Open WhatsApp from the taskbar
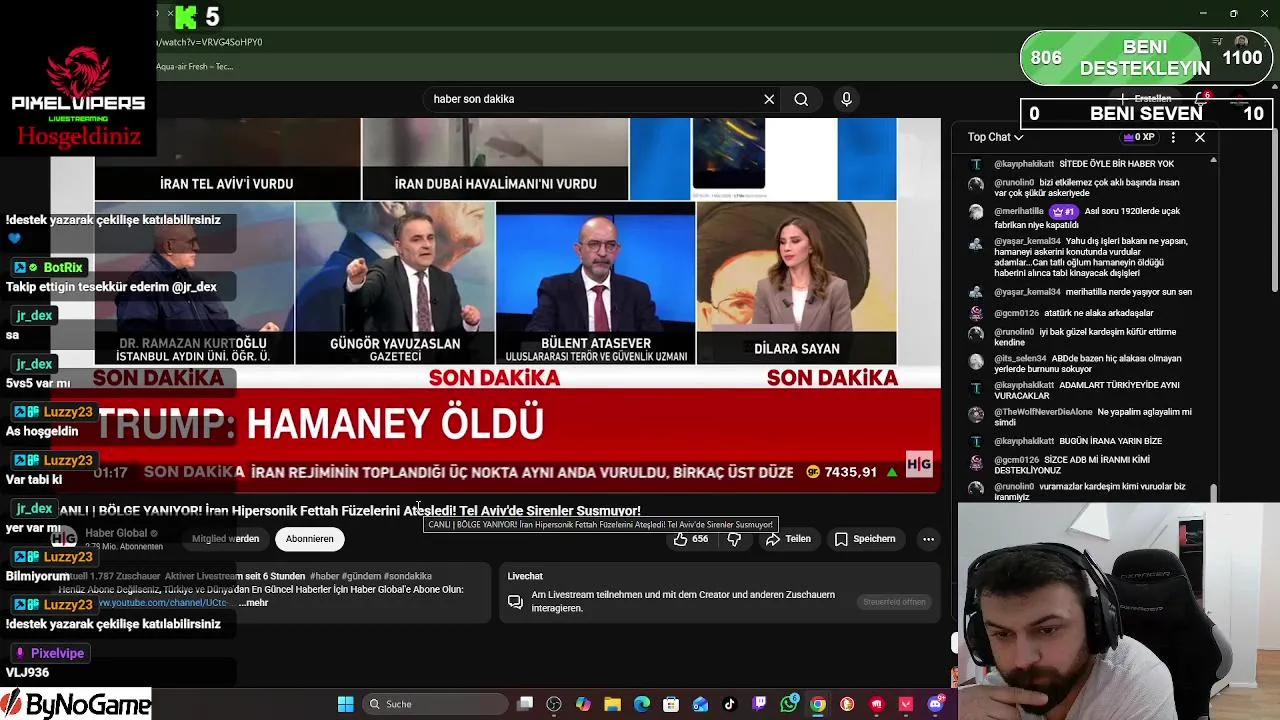Viewport: 1280px width, 720px height. 789,704
